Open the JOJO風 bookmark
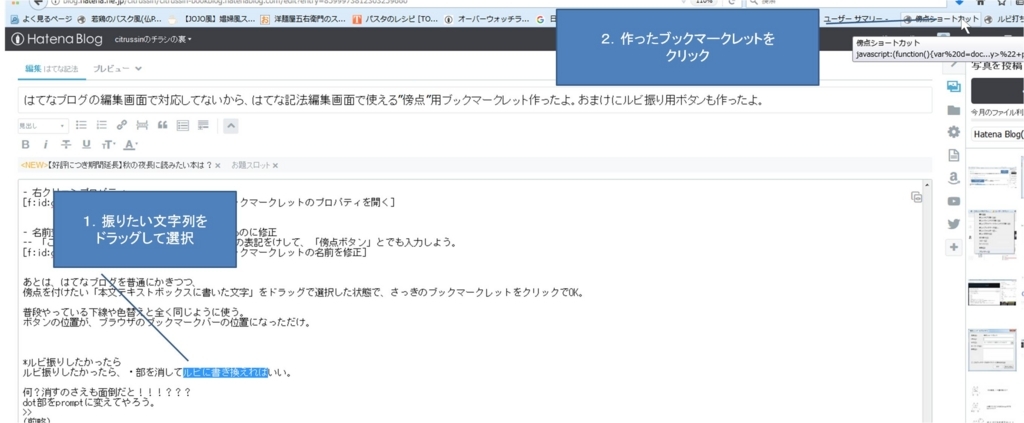Screen dimensions: 1024x423 tap(214, 20)
